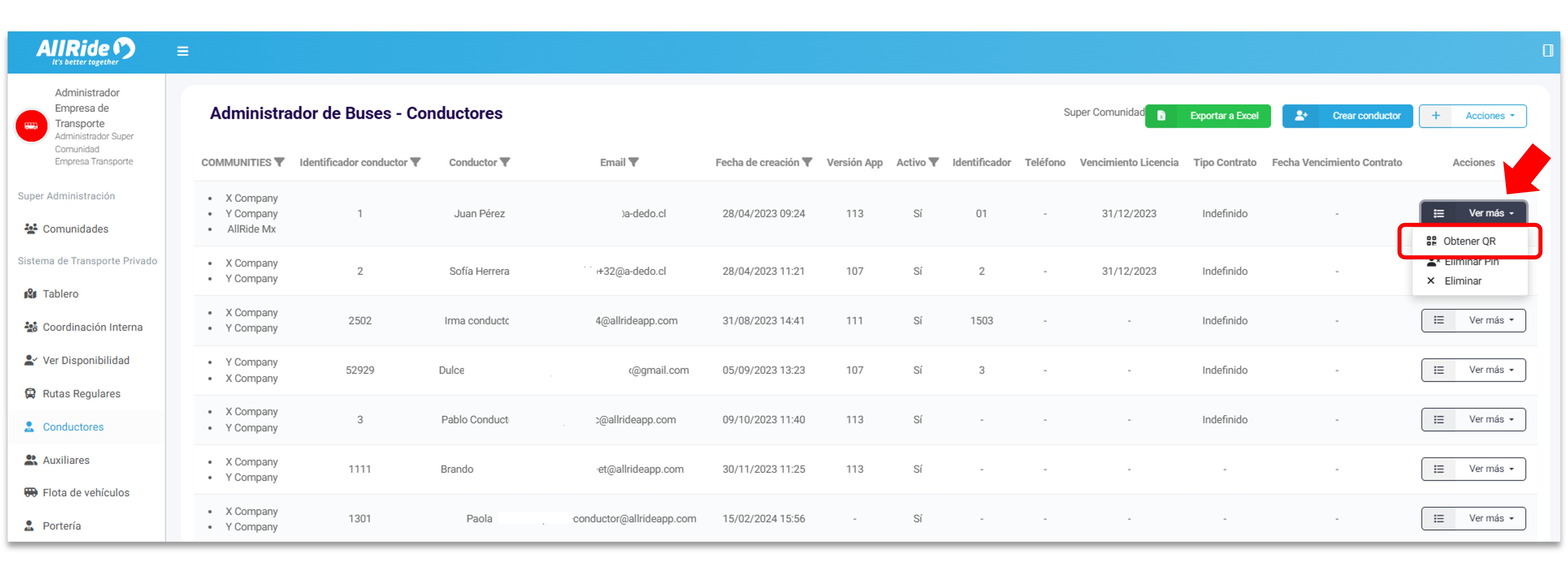
Task: Click Crear conductor button
Action: (1347, 116)
